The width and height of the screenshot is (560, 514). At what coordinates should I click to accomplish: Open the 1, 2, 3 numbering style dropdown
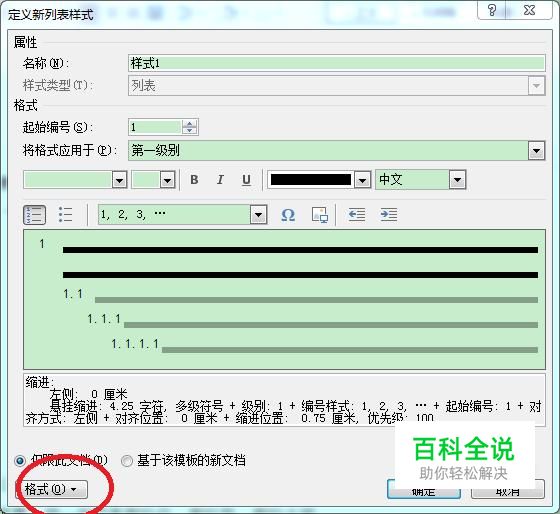point(258,215)
